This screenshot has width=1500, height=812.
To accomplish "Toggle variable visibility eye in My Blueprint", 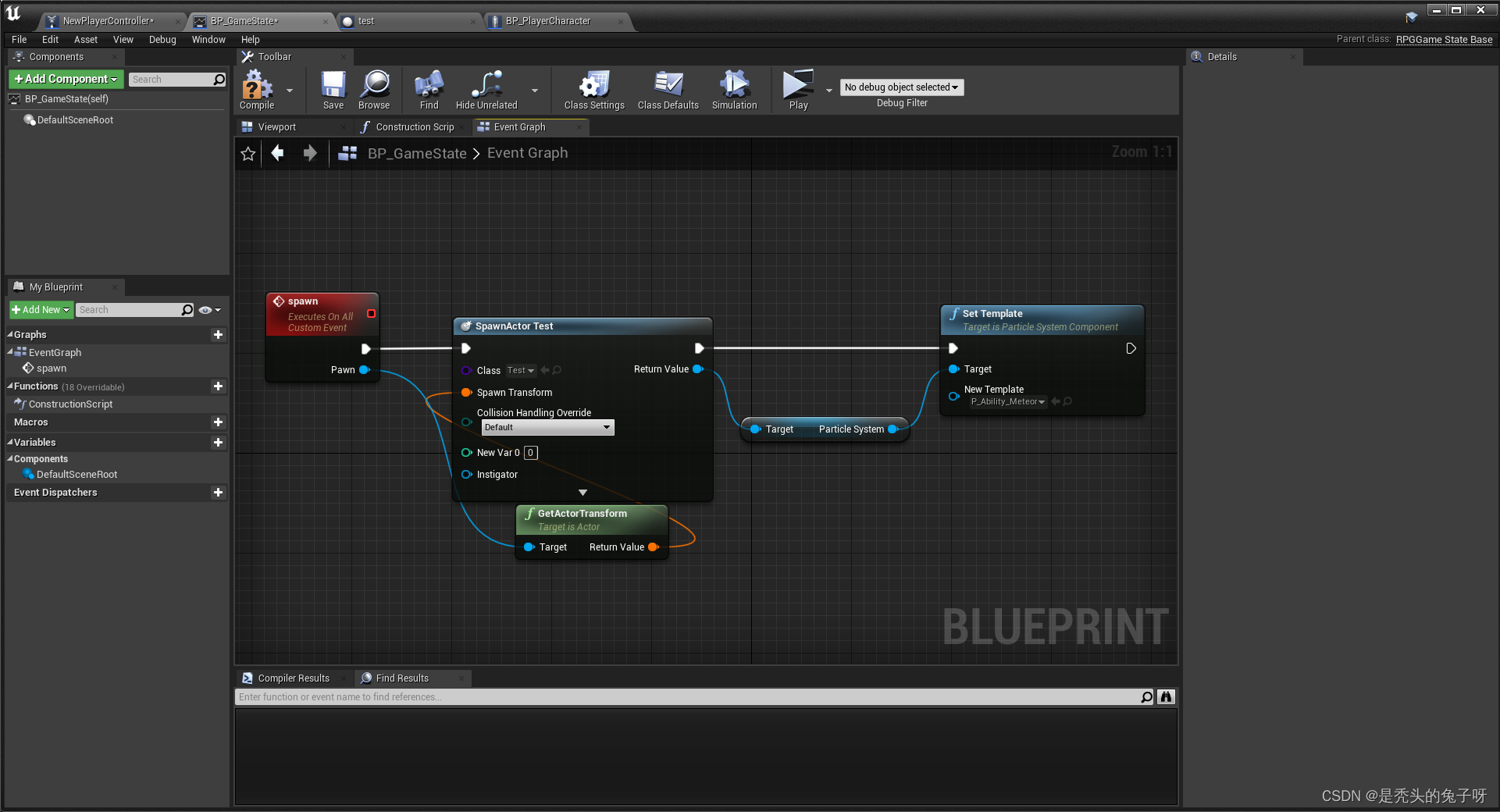I will (205, 310).
